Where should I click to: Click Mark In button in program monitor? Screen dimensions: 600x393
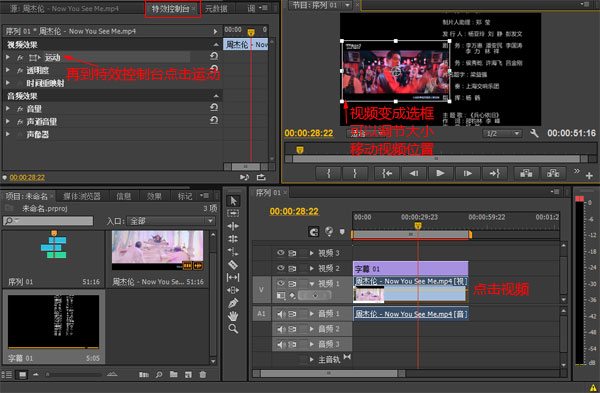(329, 173)
